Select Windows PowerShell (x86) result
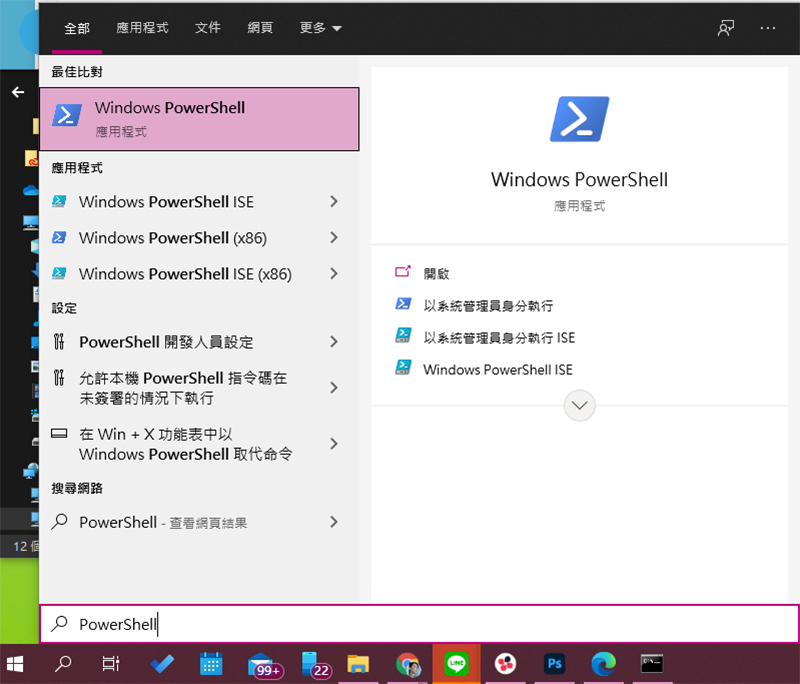Viewport: 800px width, 684px height. pos(199,238)
